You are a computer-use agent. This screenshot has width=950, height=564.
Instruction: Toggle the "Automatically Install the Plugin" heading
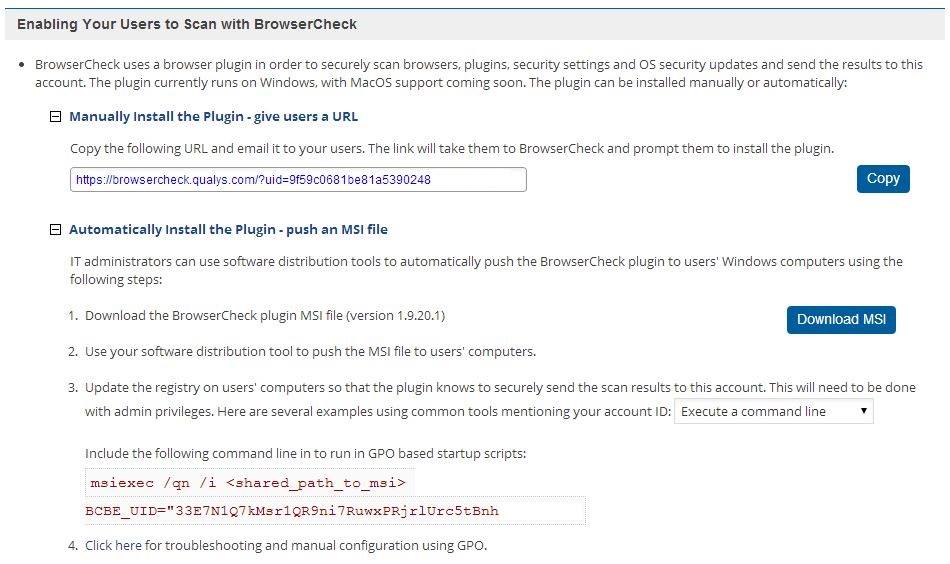coord(228,230)
